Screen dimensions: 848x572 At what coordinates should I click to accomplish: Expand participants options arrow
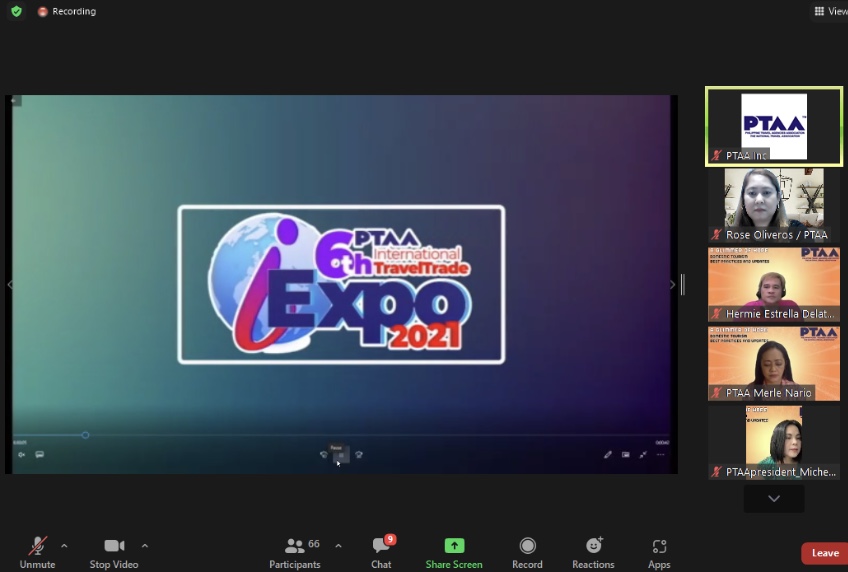339,546
